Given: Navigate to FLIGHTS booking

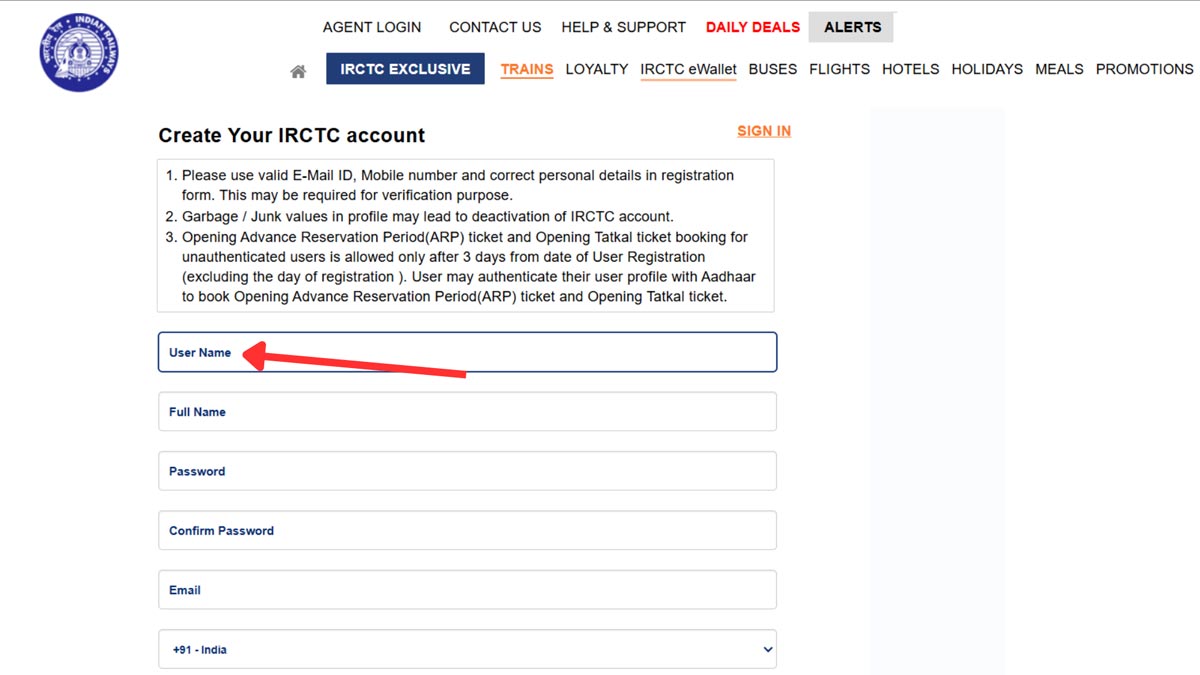Looking at the screenshot, I should tap(839, 69).
